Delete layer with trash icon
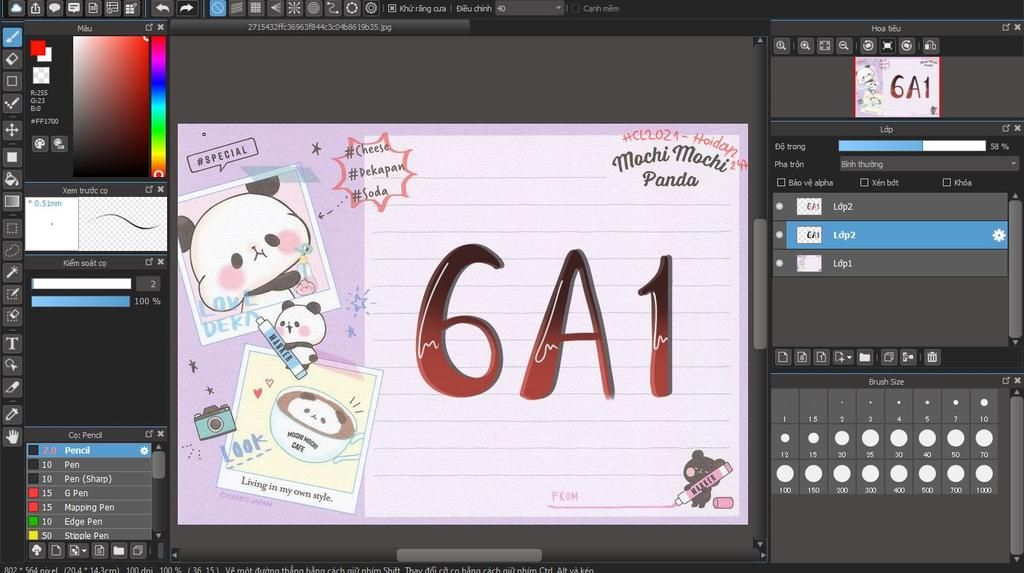This screenshot has height=573, width=1024. point(932,357)
